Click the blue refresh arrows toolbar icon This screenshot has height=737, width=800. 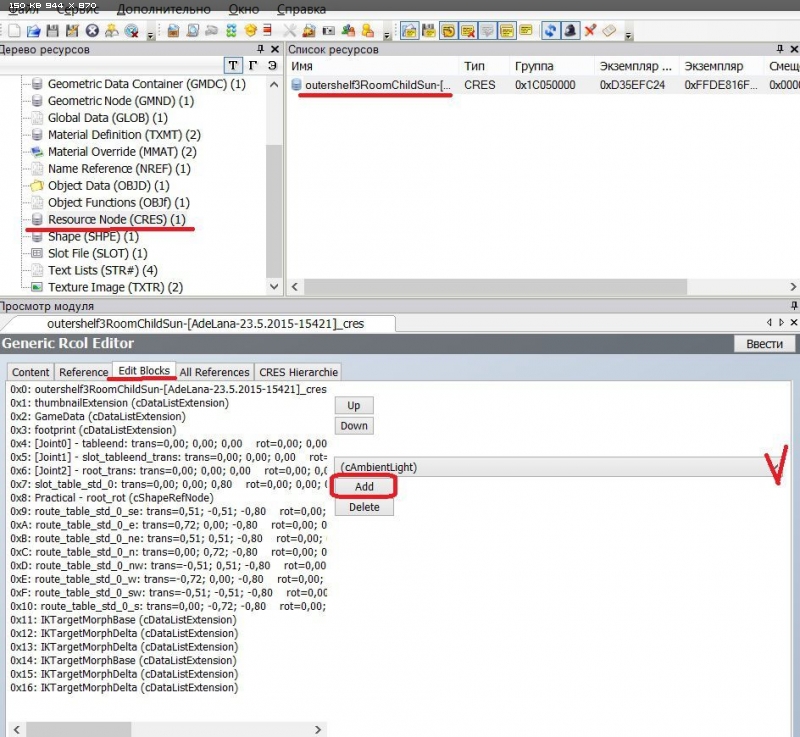550,31
